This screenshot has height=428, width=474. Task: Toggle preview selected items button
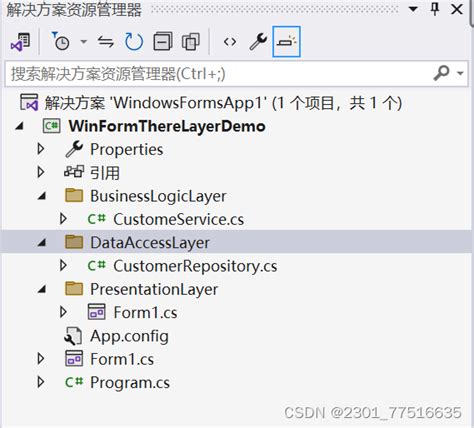pos(286,42)
